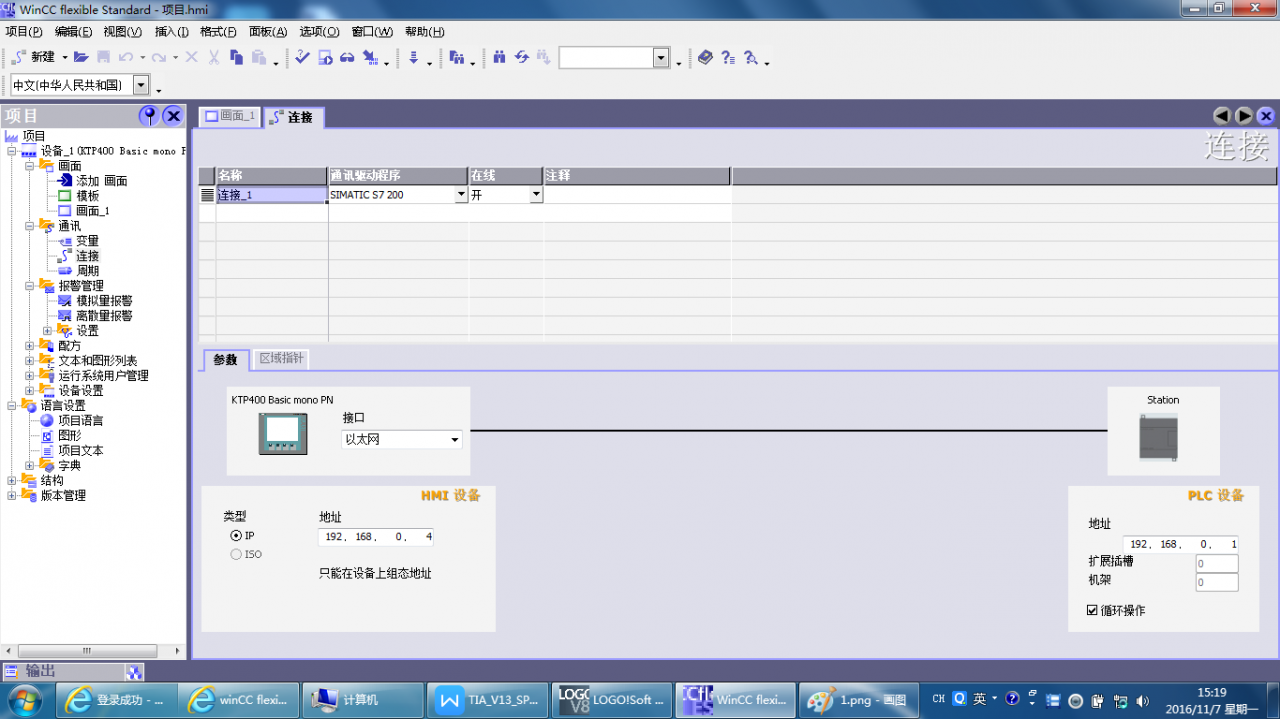Switch to 画面_1 tab

(230, 116)
